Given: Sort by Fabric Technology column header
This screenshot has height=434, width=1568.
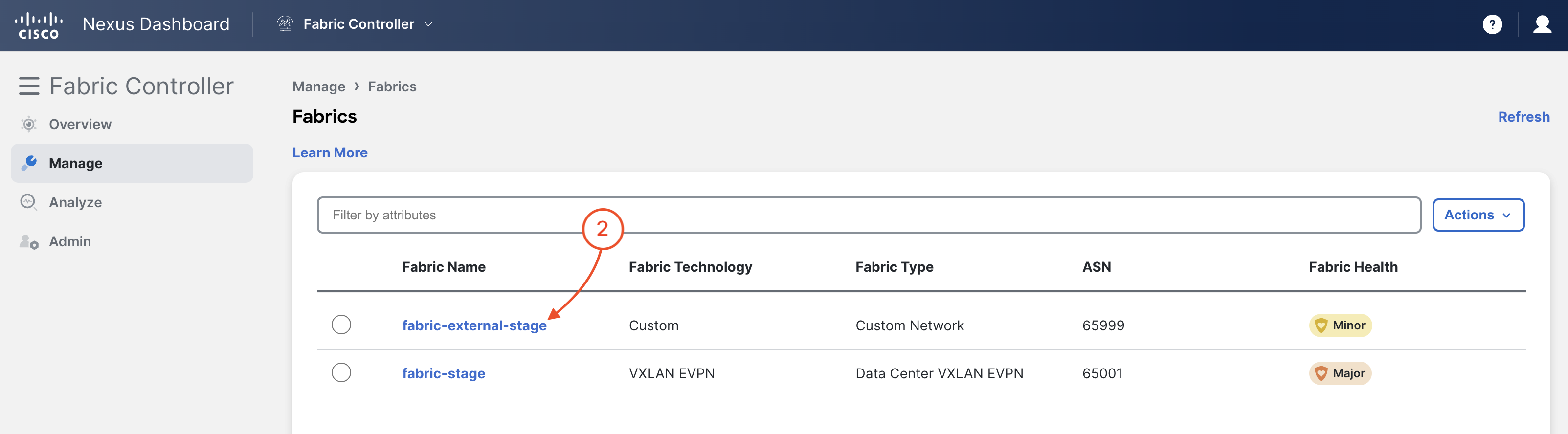Looking at the screenshot, I should click(x=690, y=267).
